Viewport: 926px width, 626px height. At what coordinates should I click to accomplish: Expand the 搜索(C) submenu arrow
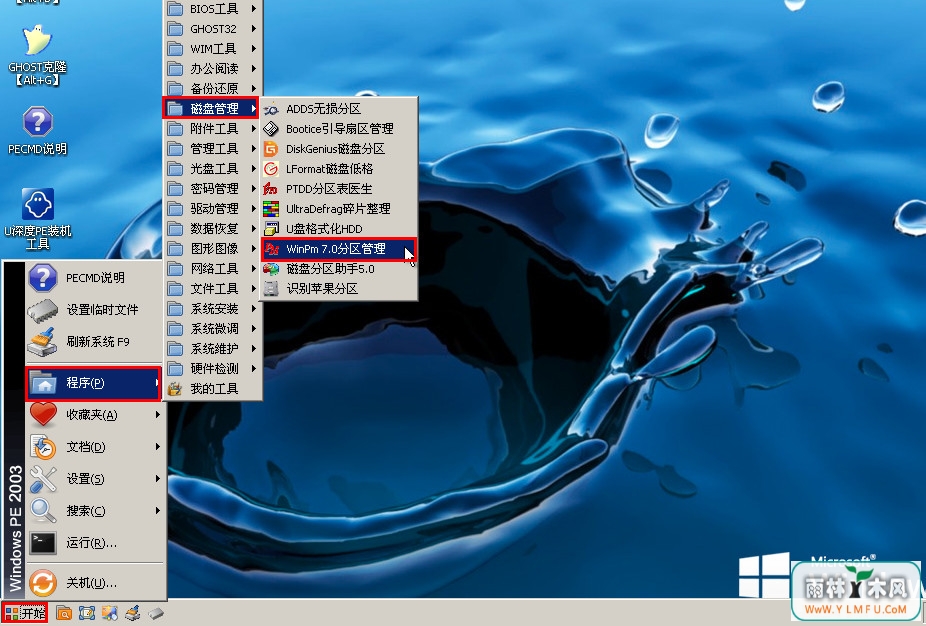click(158, 511)
